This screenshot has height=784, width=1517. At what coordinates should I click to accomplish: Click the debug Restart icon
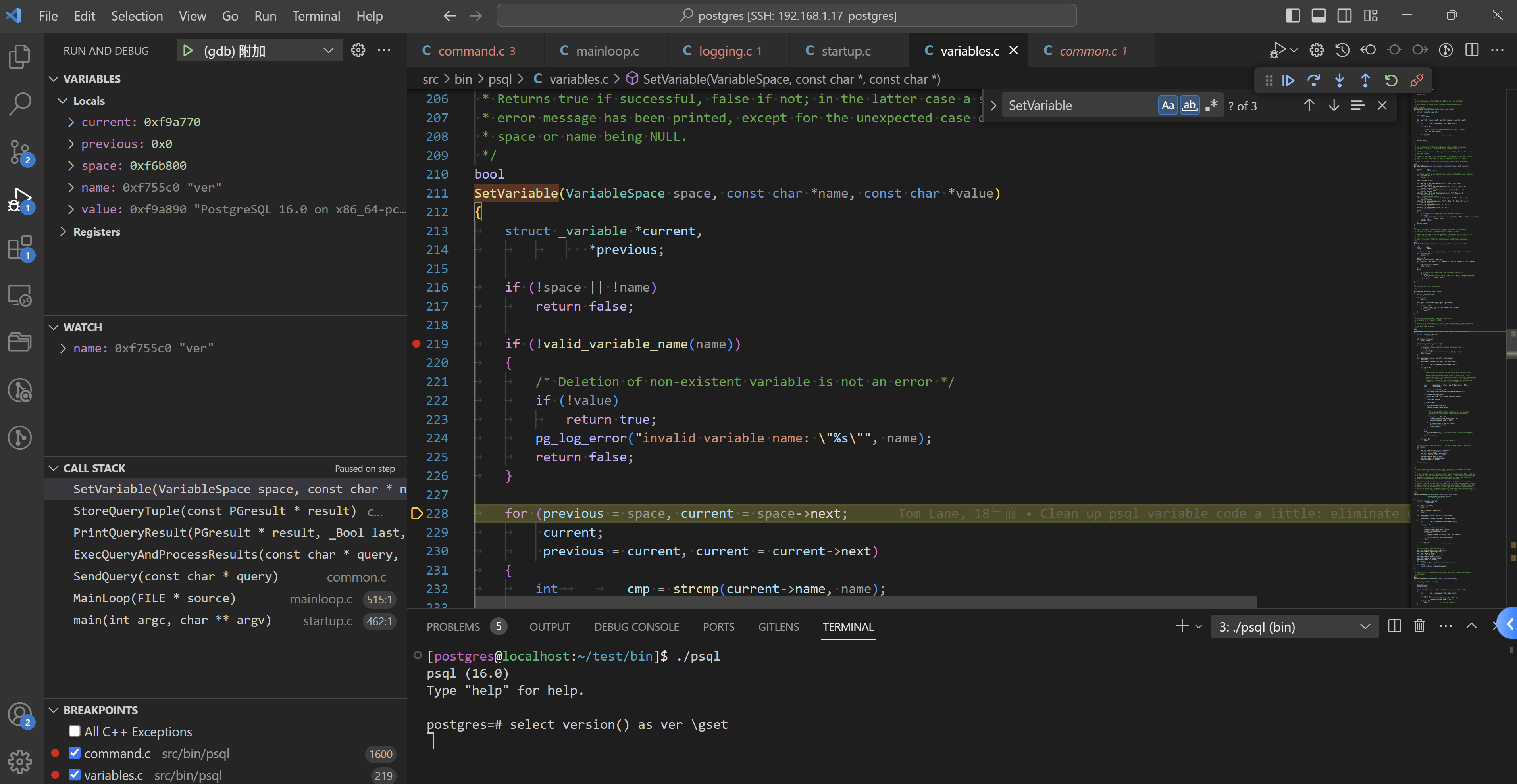1391,81
